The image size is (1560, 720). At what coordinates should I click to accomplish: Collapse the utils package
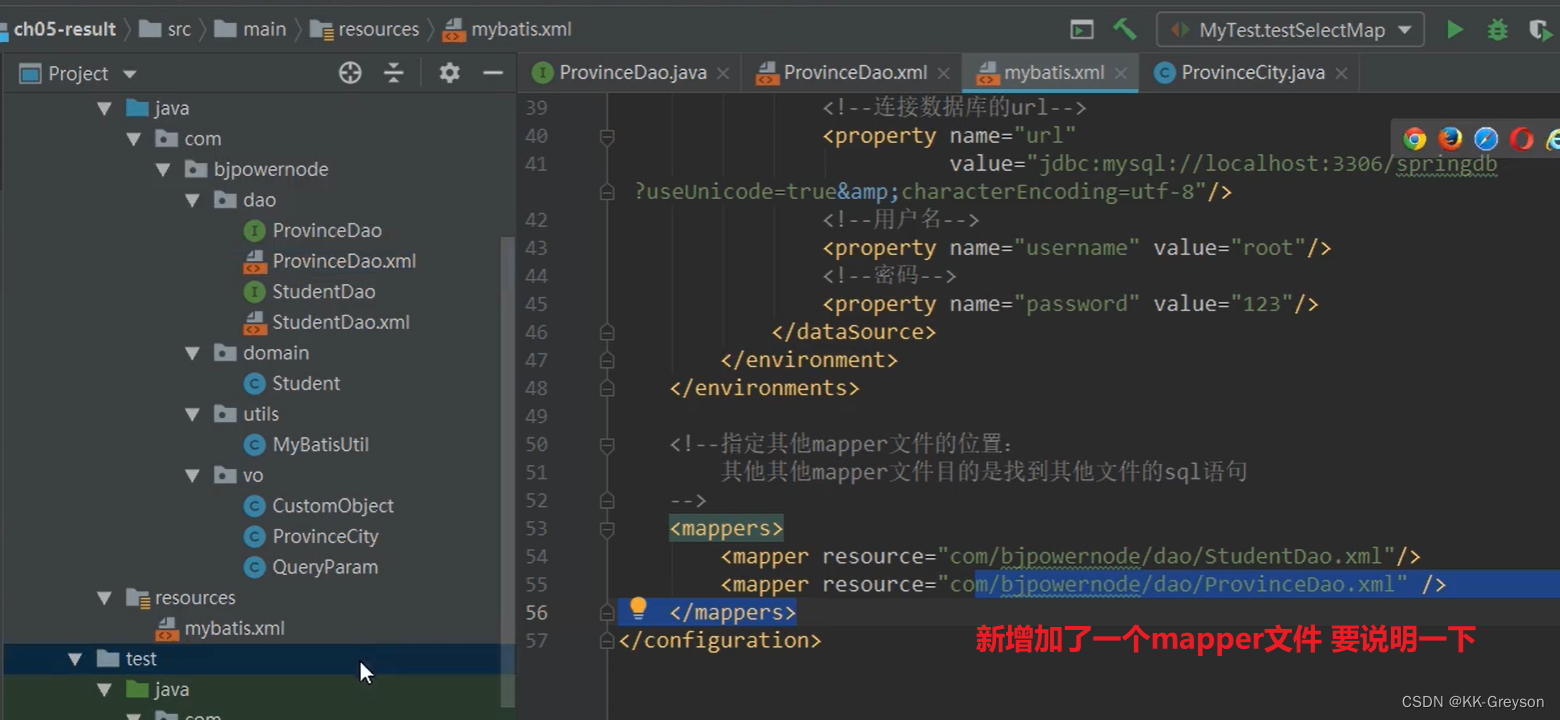192,414
